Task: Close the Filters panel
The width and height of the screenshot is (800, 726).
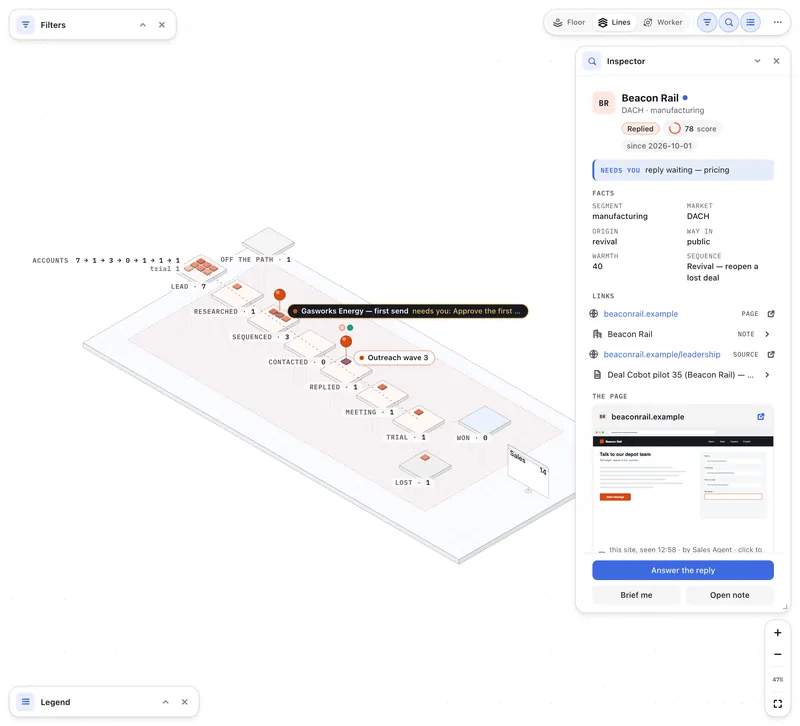Action: tap(162, 25)
